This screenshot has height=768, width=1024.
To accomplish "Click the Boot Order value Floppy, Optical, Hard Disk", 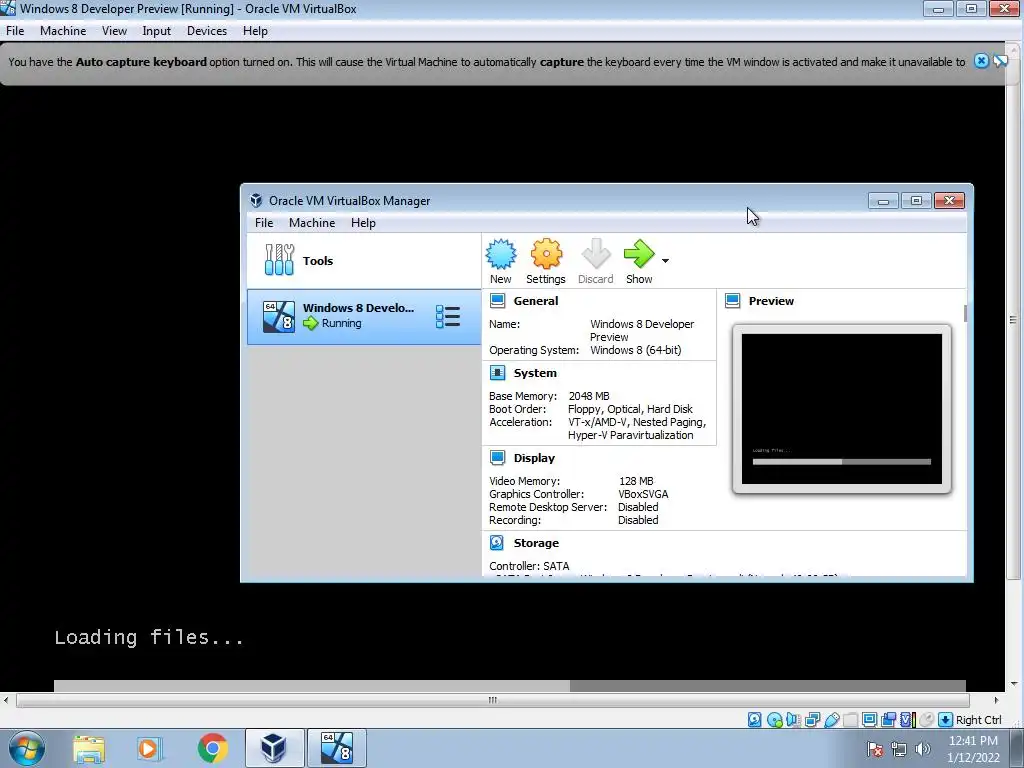I will (x=630, y=409).
